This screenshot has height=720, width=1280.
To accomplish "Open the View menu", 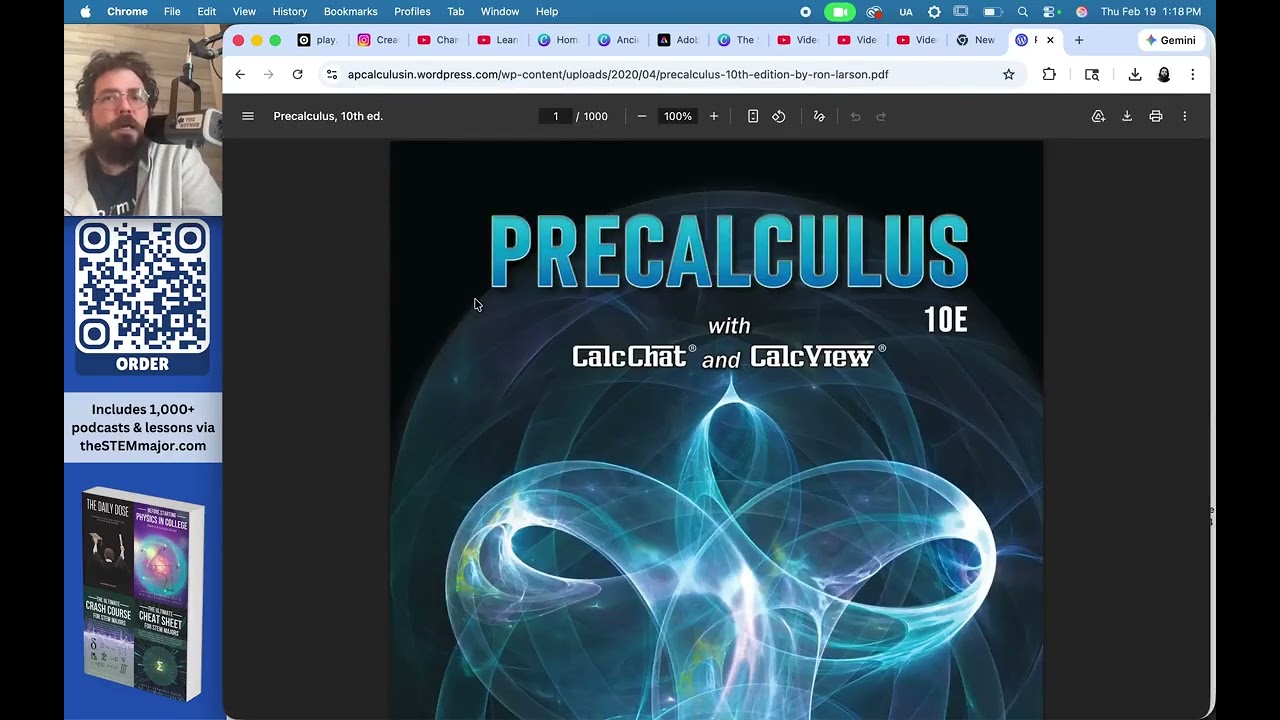I will pos(244,12).
